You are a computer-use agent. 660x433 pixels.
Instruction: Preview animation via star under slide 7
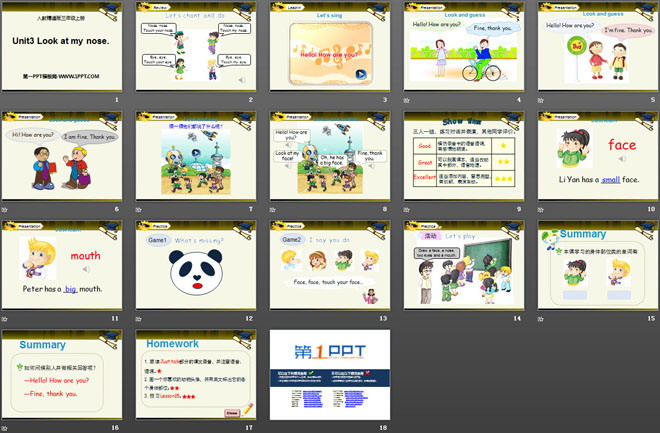point(138,210)
